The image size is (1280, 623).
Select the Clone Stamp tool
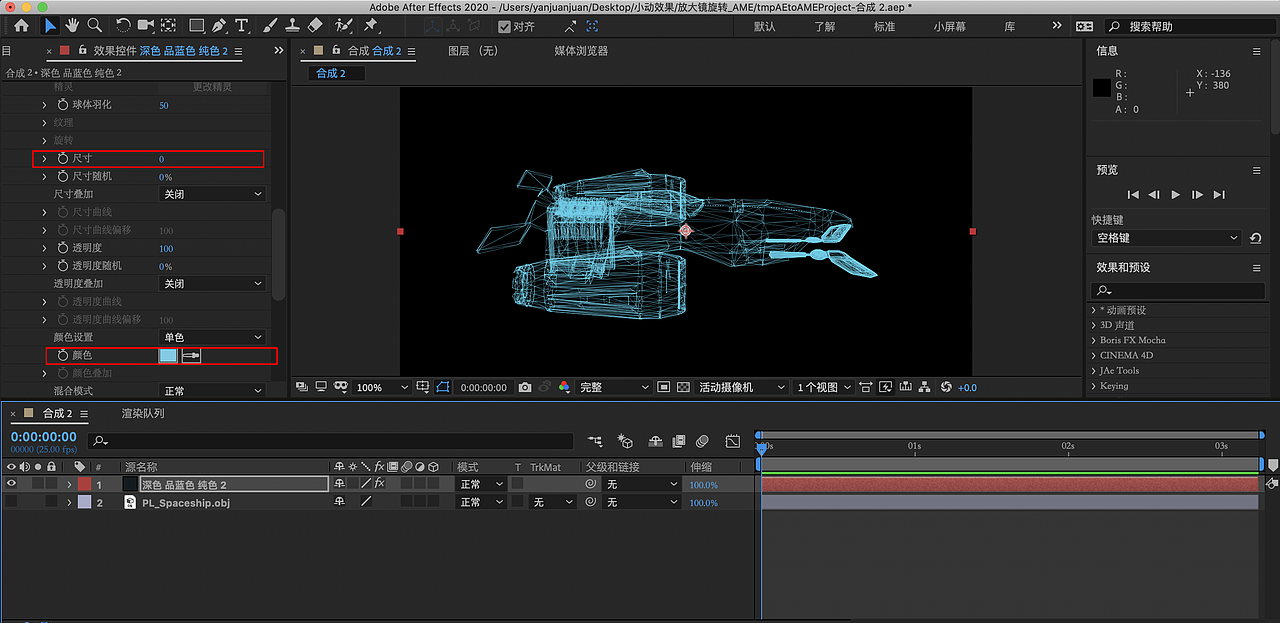(293, 26)
